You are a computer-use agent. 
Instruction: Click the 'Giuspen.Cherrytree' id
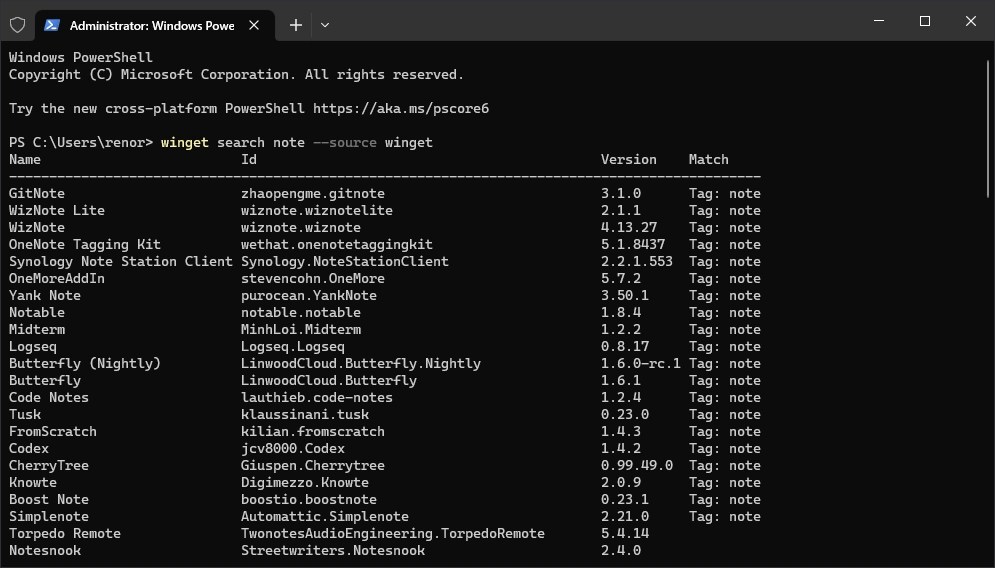313,466
